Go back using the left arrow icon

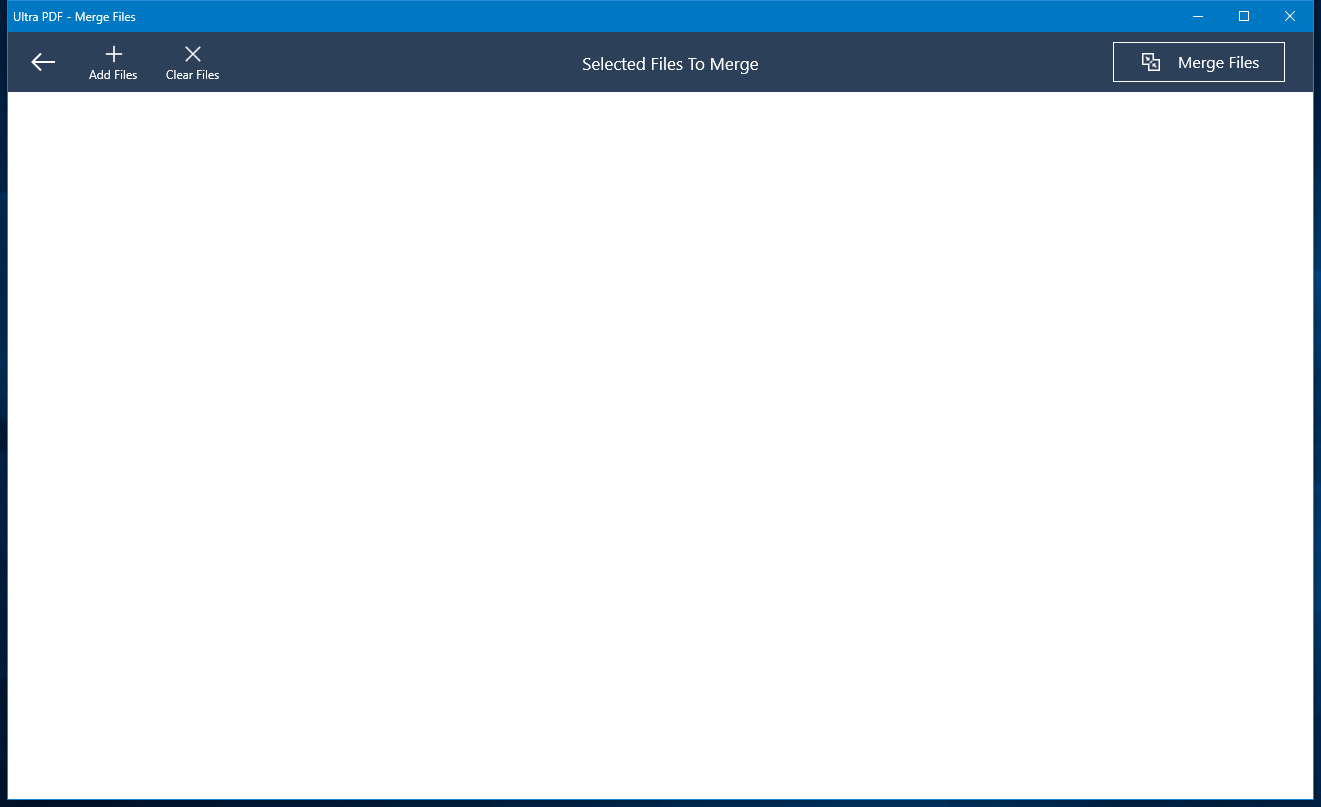click(43, 62)
